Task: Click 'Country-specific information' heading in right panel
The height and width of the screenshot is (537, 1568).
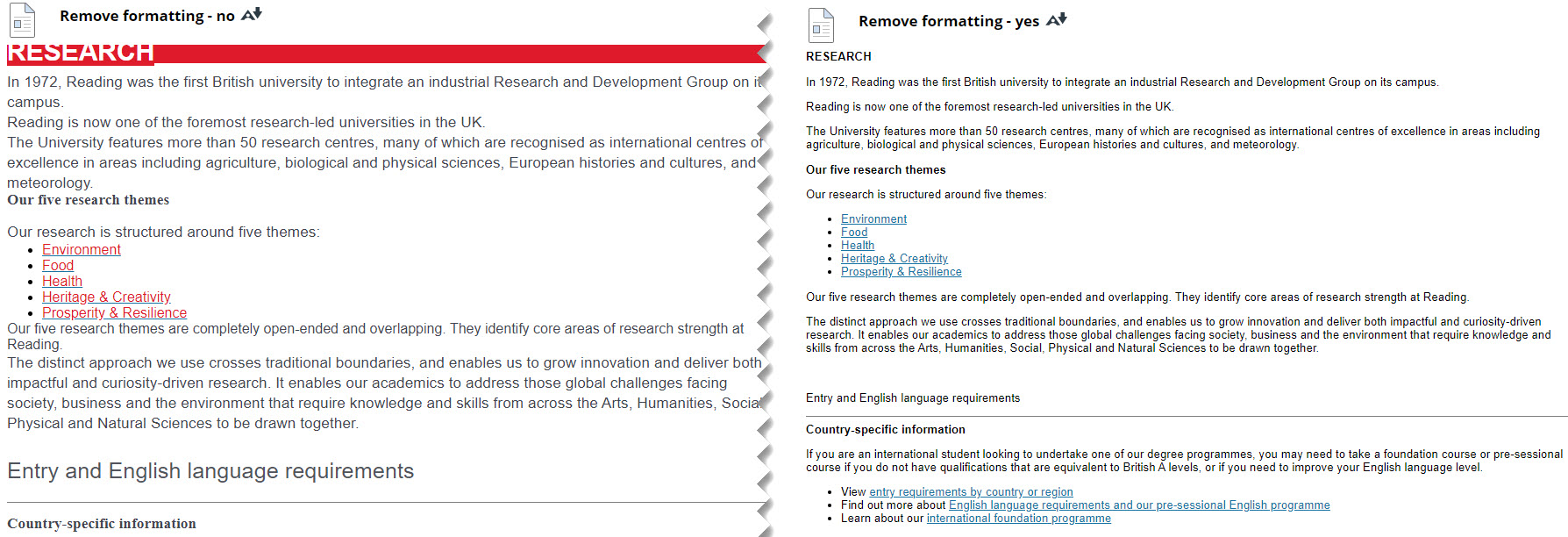Action: pyautogui.click(x=886, y=430)
